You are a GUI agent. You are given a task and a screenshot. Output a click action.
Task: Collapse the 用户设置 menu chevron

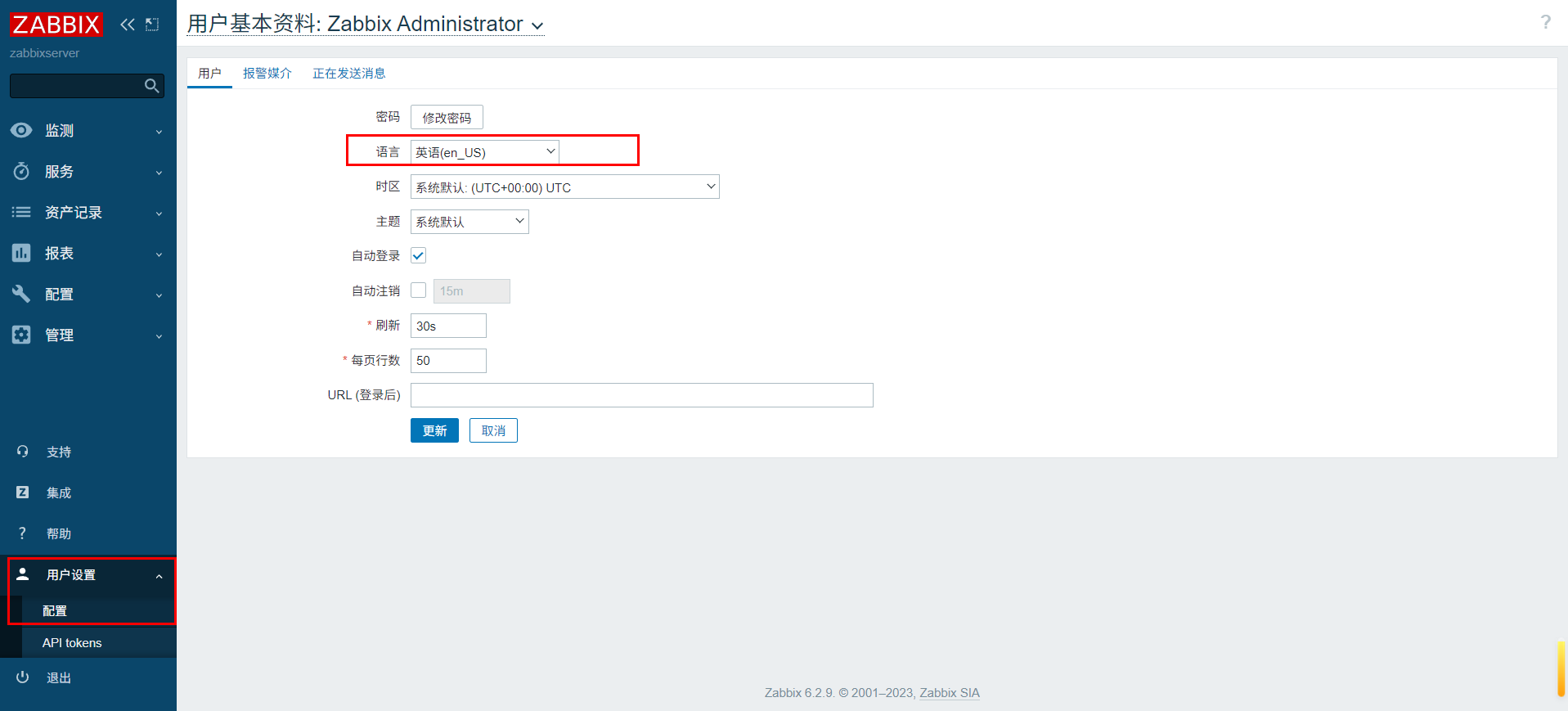coord(159,576)
